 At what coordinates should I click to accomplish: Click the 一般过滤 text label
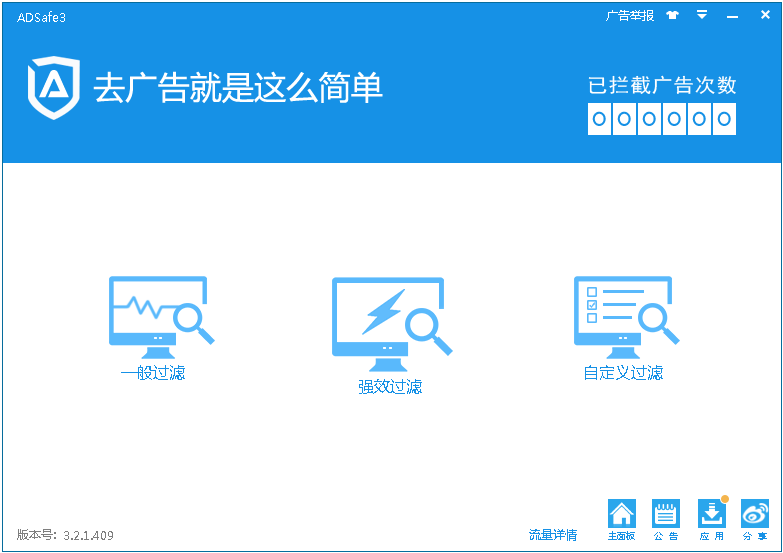(x=153, y=373)
